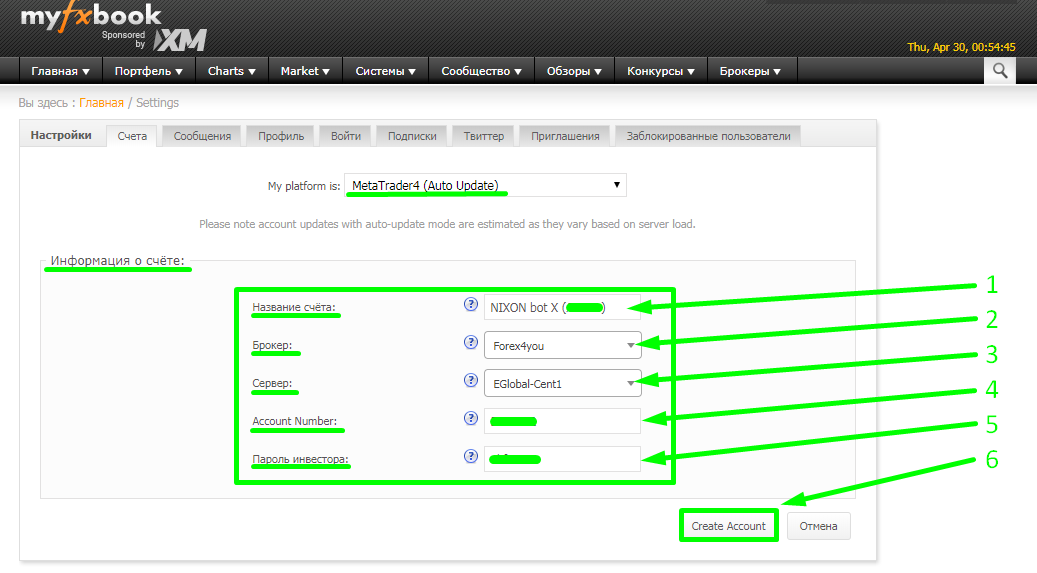Expand the Market menu

coord(305,71)
